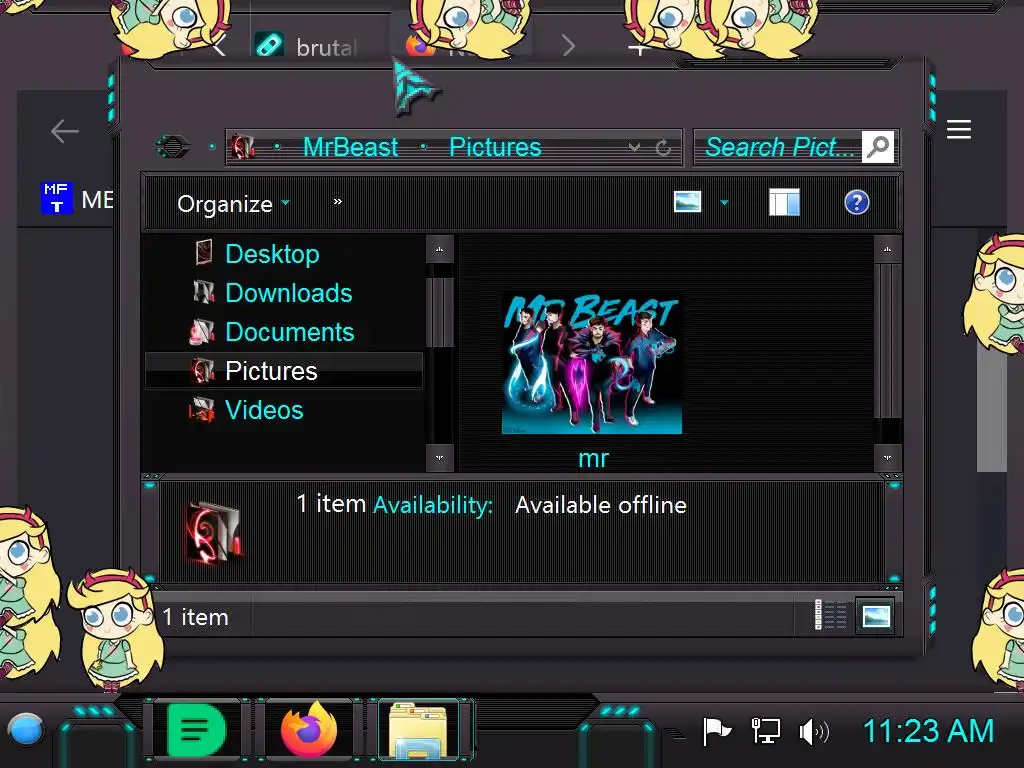The height and width of the screenshot is (768, 1024).
Task: Click the navigation pane scroll down arrow
Action: [440, 458]
